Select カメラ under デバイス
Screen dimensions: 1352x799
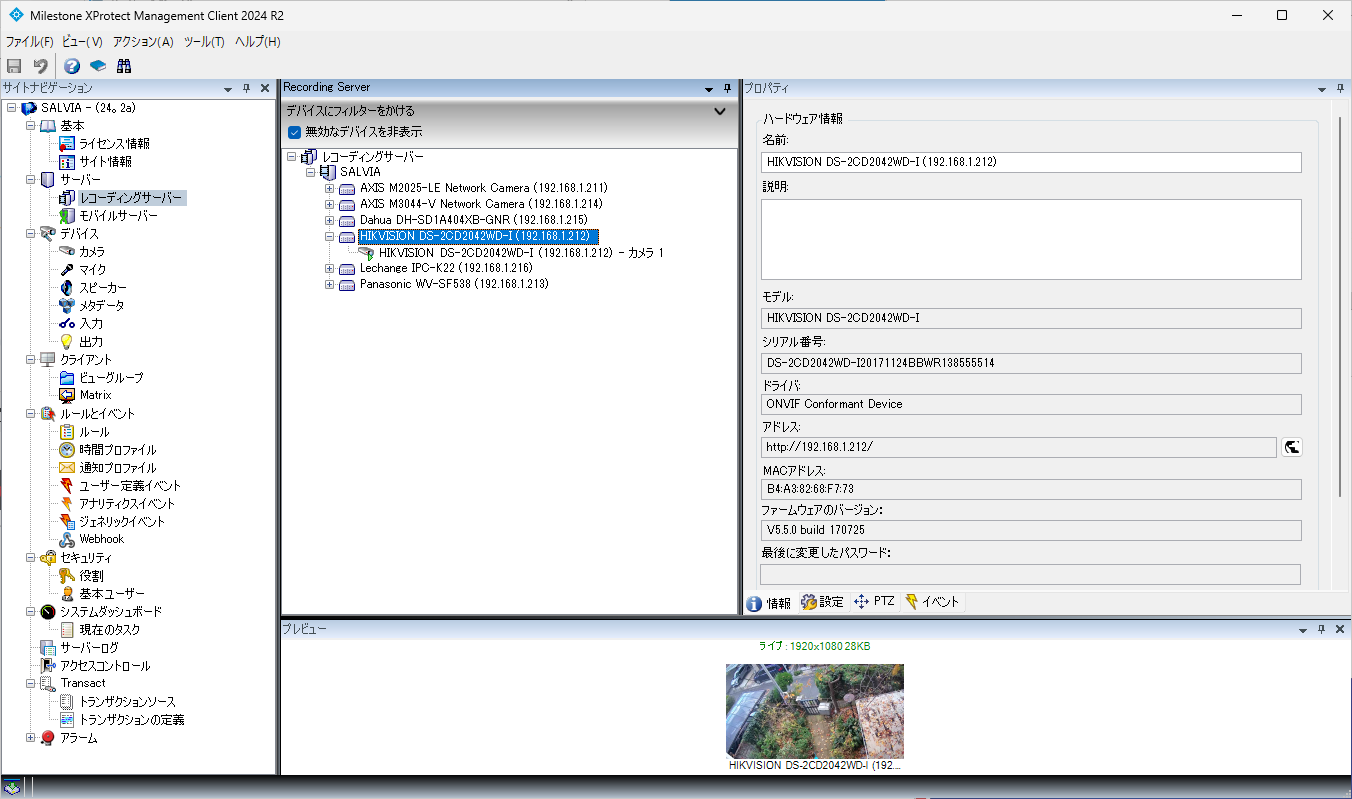coord(92,252)
